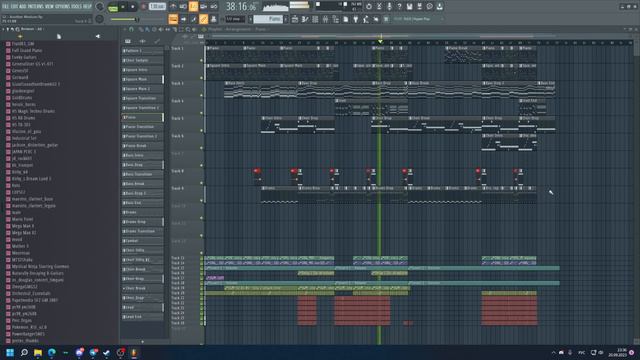Open the global snap selector dropdown
640x360 pixels.
[235, 19]
